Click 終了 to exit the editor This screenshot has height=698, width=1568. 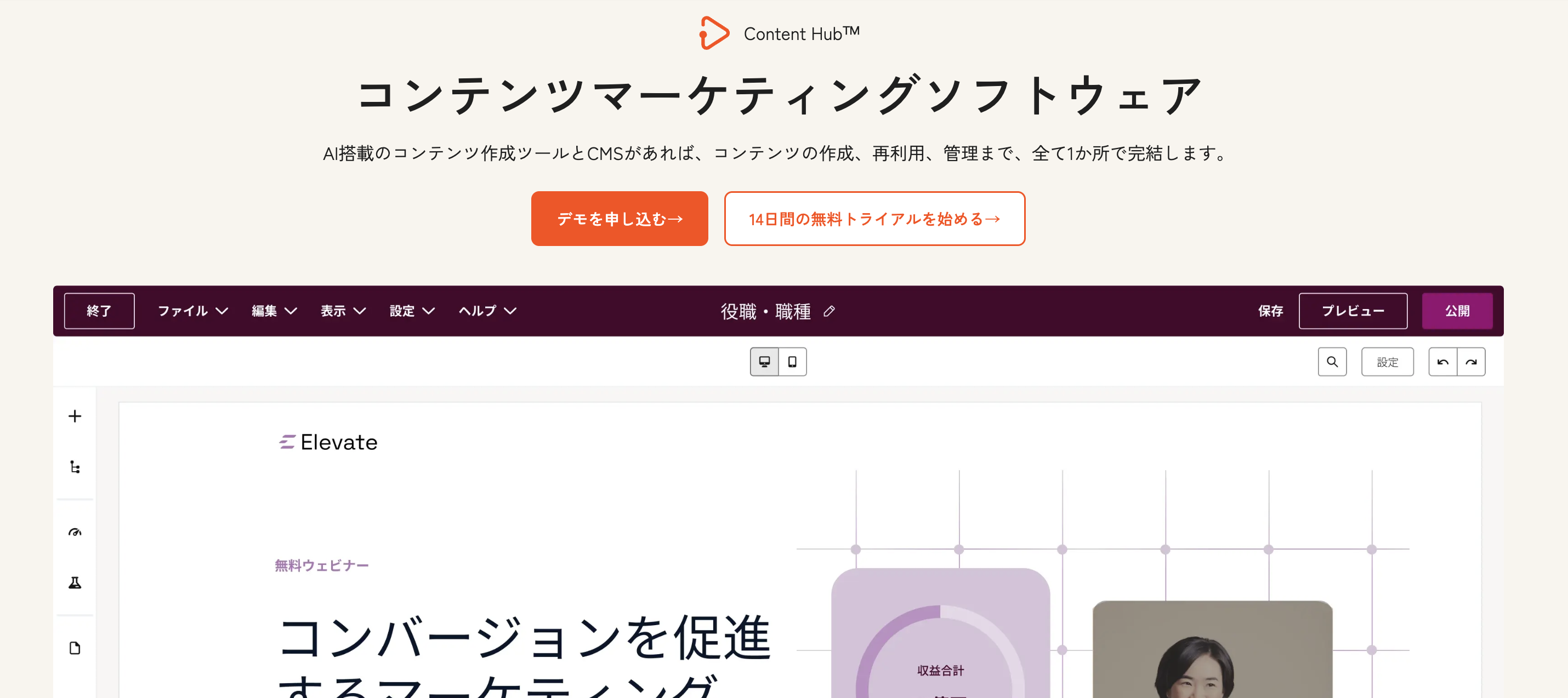(99, 311)
